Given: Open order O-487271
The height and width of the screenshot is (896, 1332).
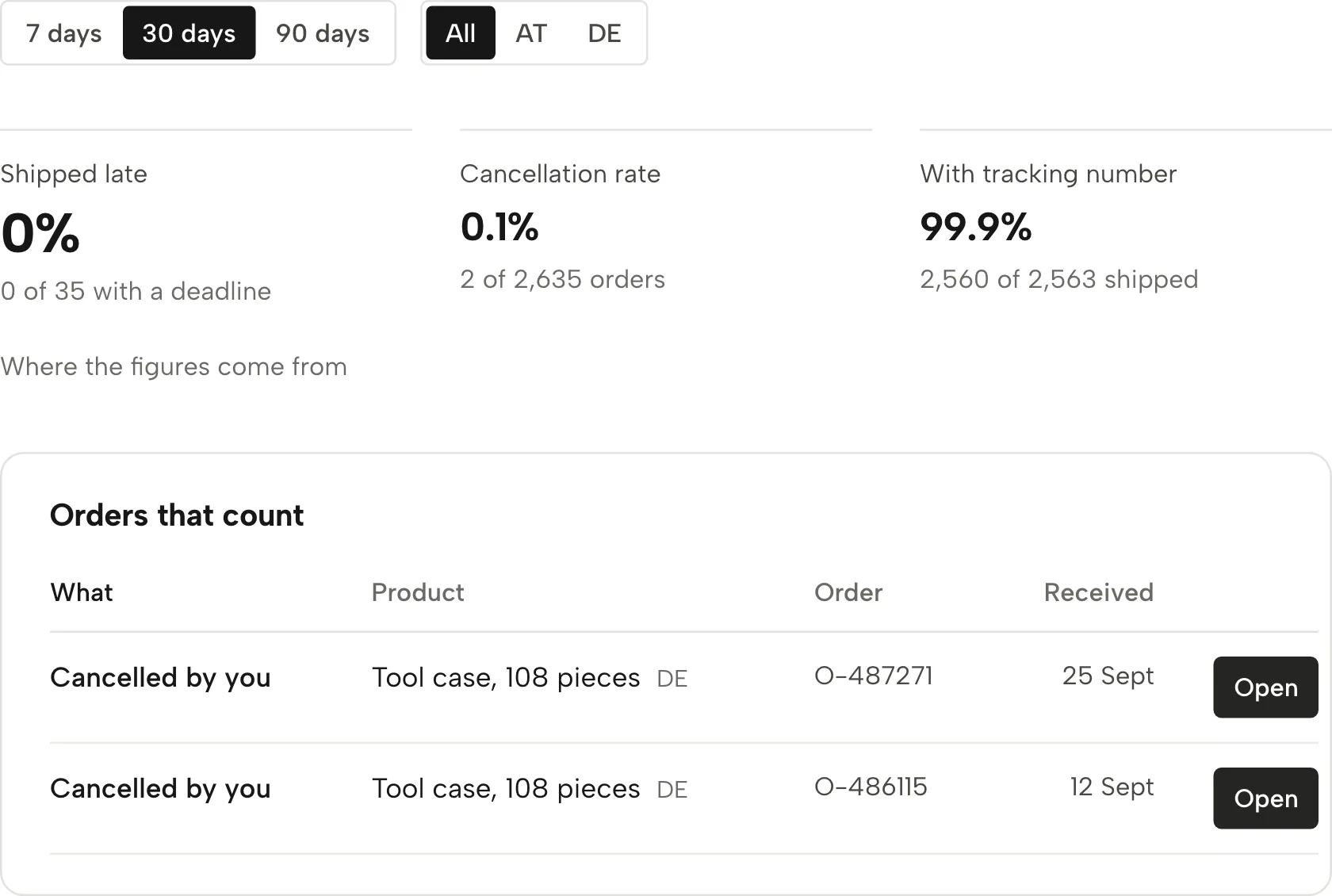Looking at the screenshot, I should coord(1265,687).
